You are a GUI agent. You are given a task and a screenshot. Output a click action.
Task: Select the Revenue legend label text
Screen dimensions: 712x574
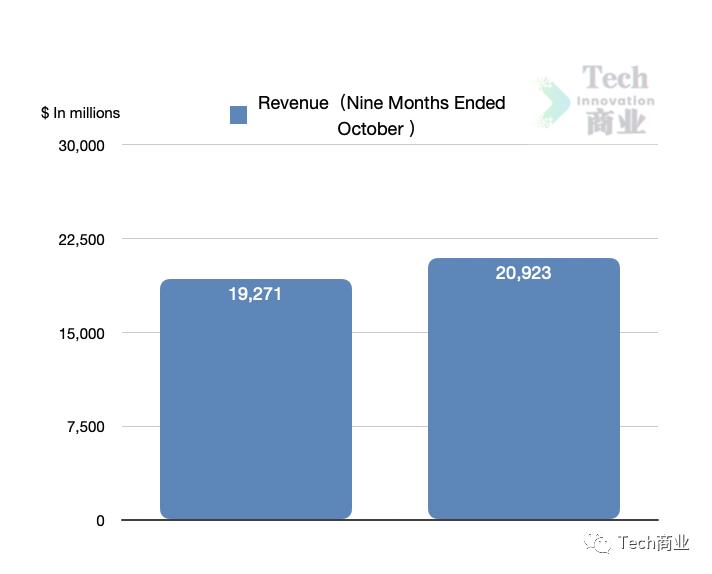tap(381, 115)
